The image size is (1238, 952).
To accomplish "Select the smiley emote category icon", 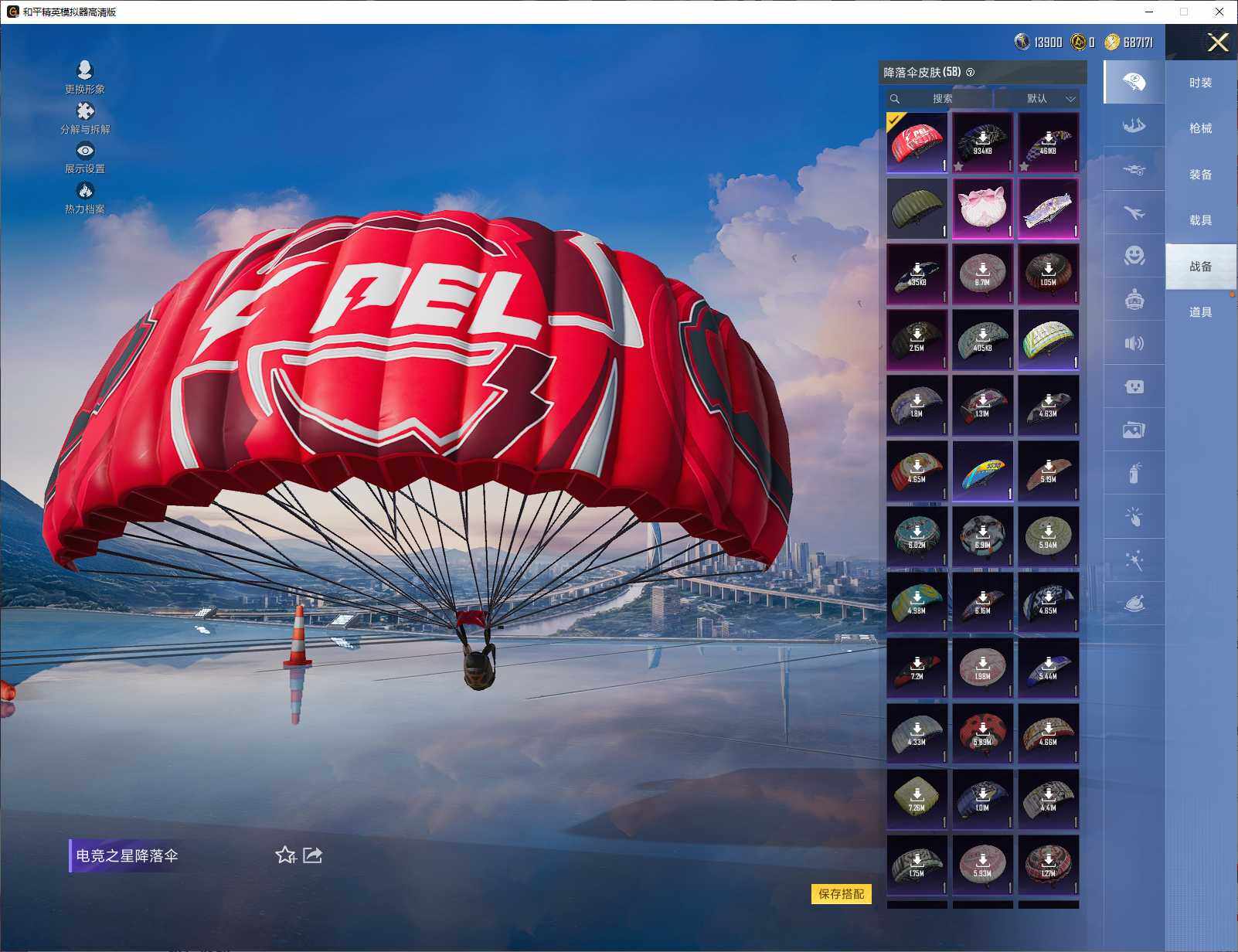I will click(x=1134, y=256).
